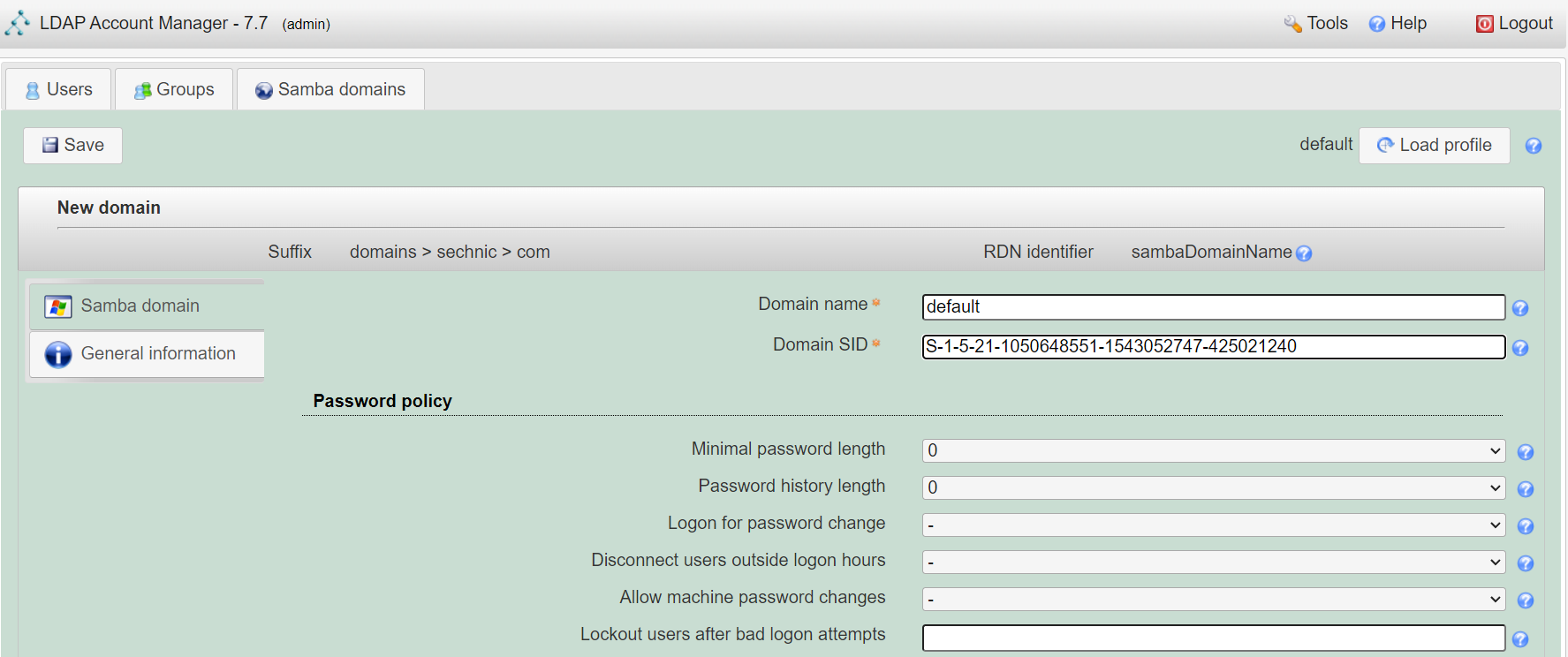Click the Password policy heading
The image size is (1568, 657).
(x=383, y=401)
